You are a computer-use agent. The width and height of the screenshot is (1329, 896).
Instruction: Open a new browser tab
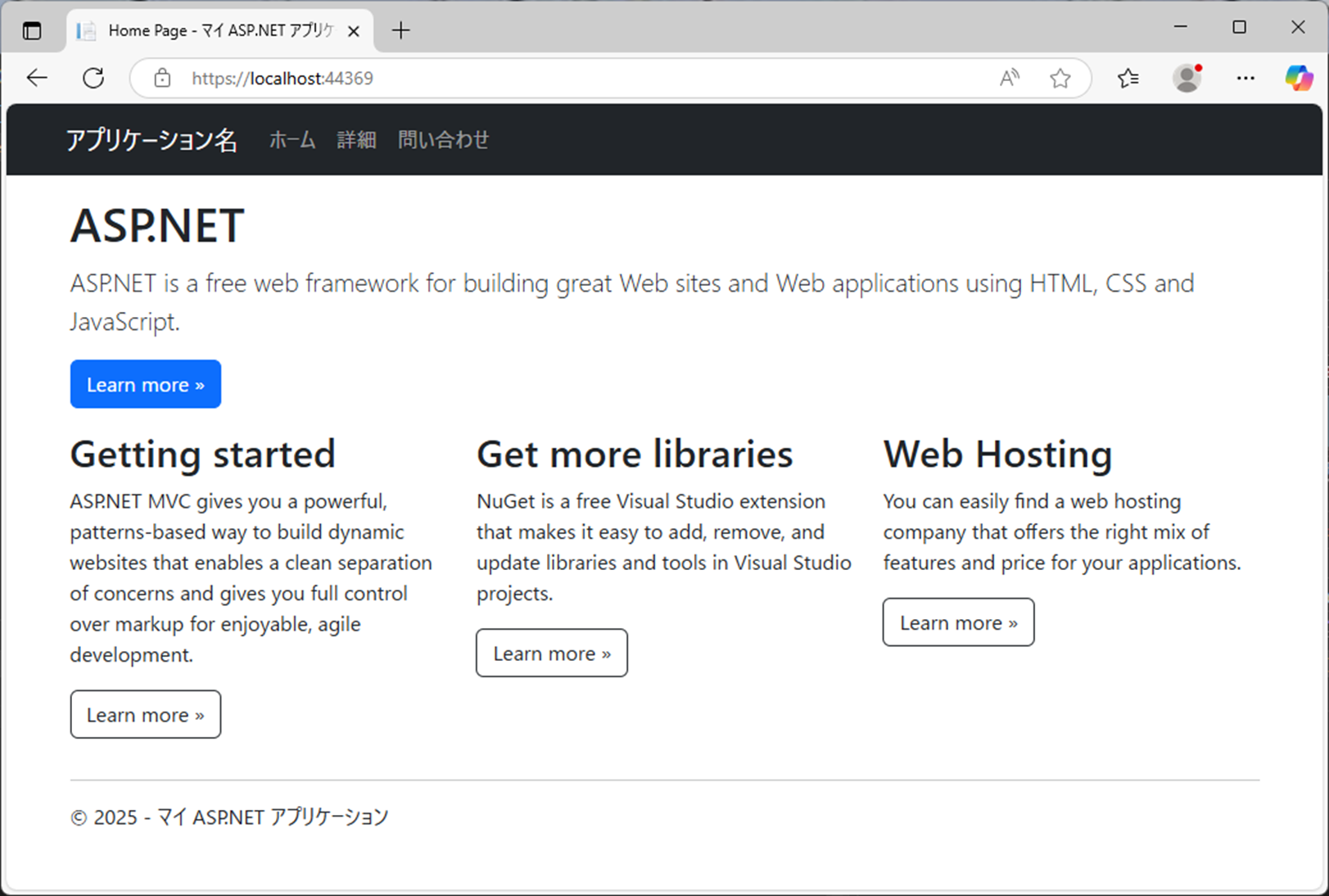[400, 30]
